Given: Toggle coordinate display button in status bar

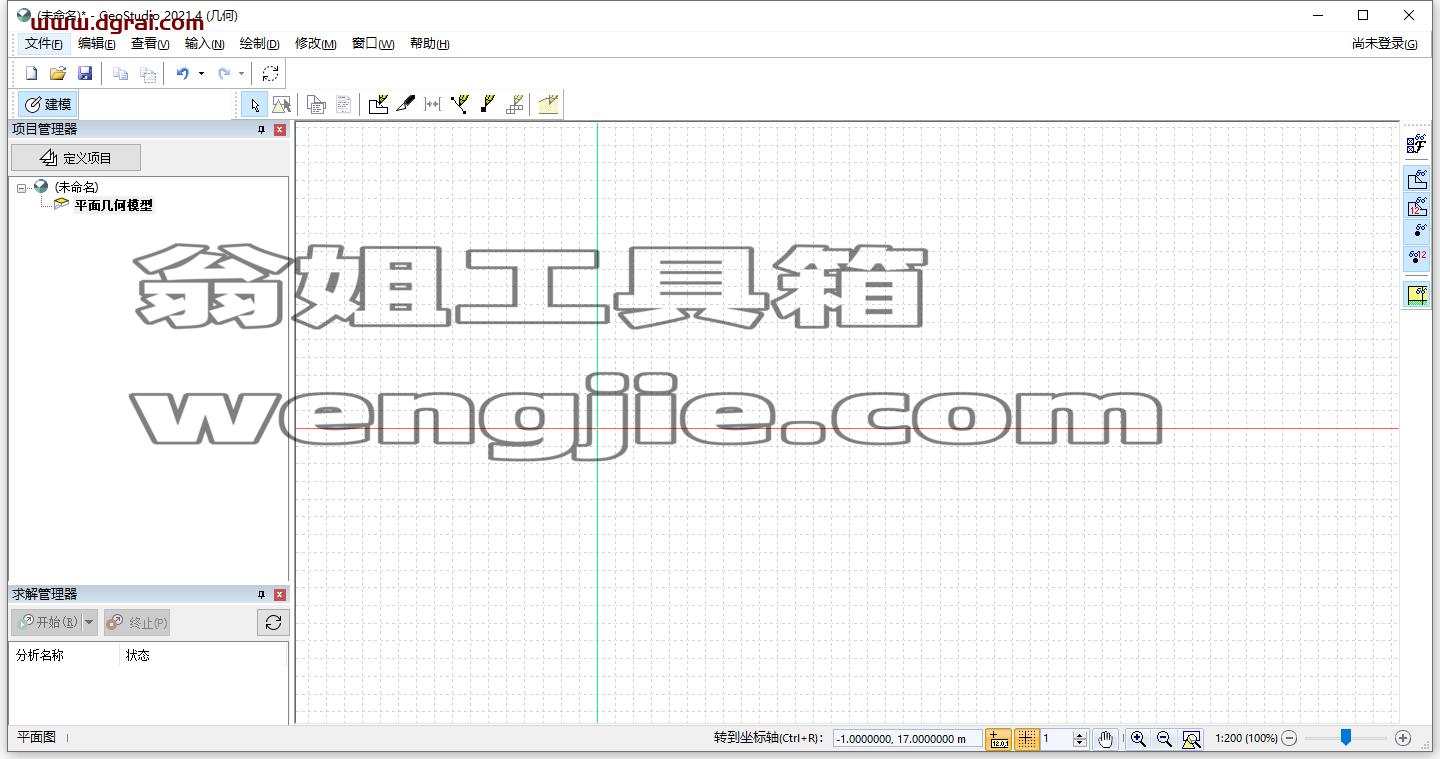Looking at the screenshot, I should tap(998, 739).
